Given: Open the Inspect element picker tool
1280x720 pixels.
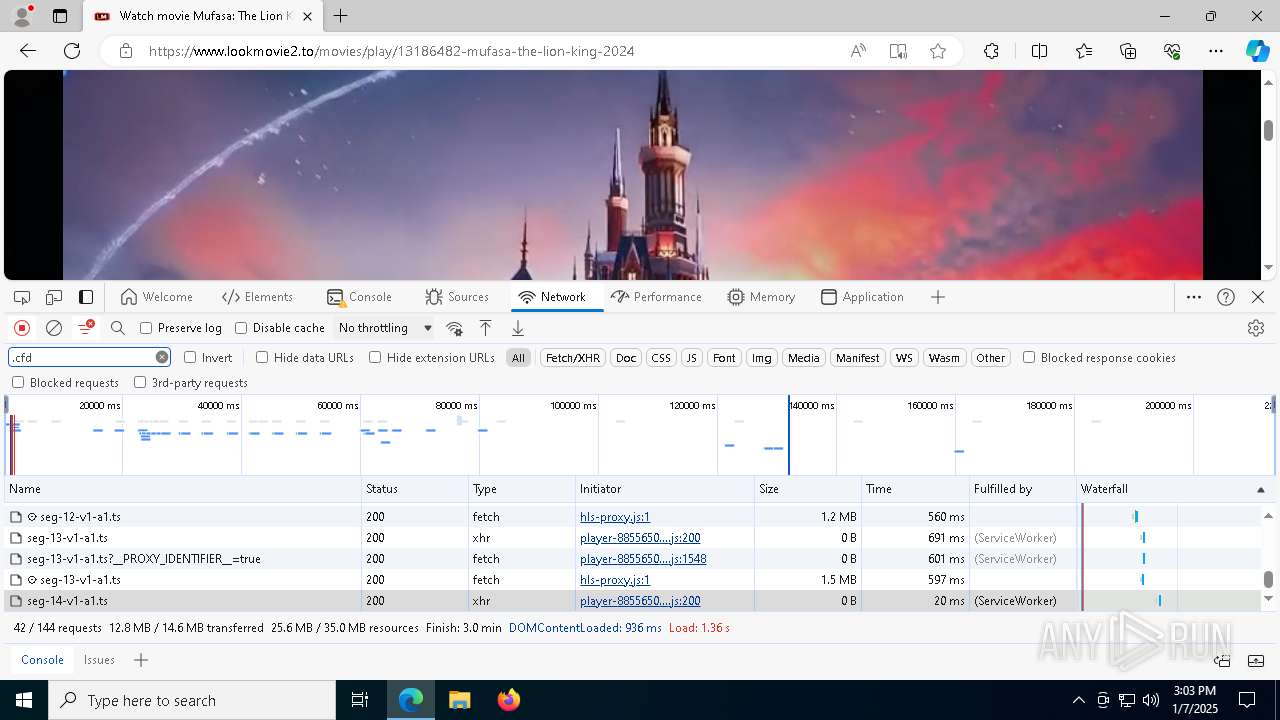Looking at the screenshot, I should 22,297.
